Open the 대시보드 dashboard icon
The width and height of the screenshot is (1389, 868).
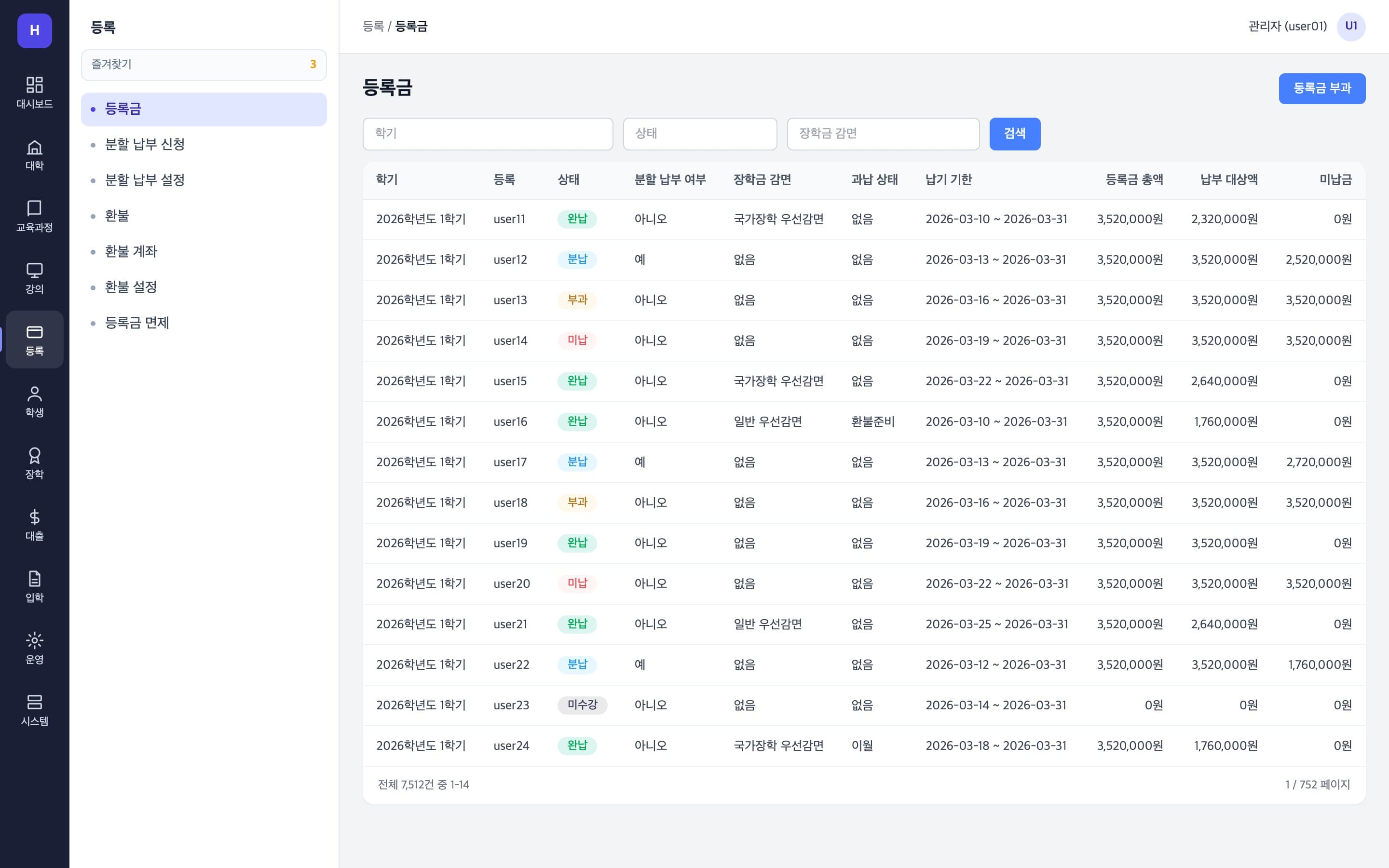(x=34, y=93)
